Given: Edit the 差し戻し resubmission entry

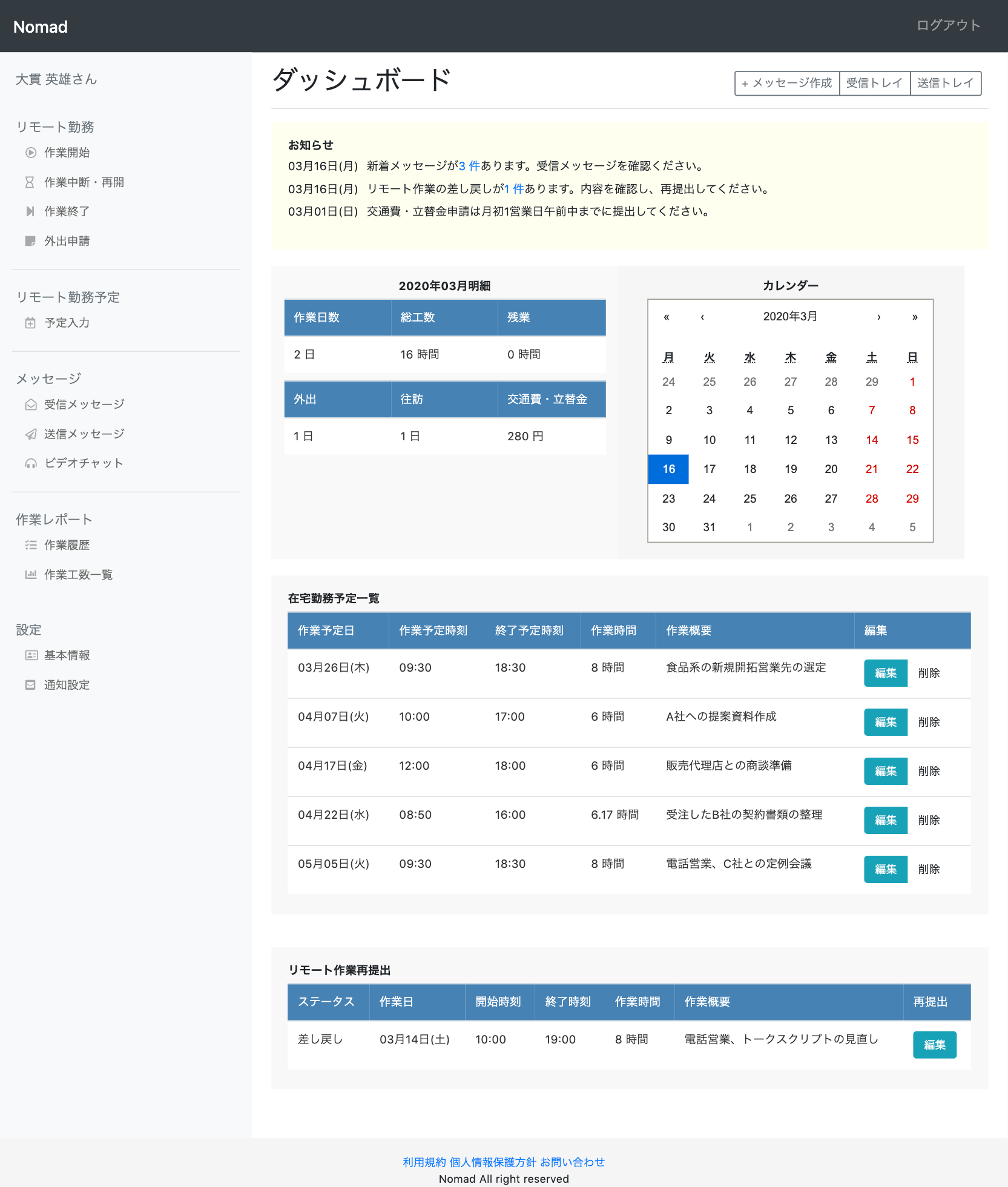Looking at the screenshot, I should tap(935, 1045).
